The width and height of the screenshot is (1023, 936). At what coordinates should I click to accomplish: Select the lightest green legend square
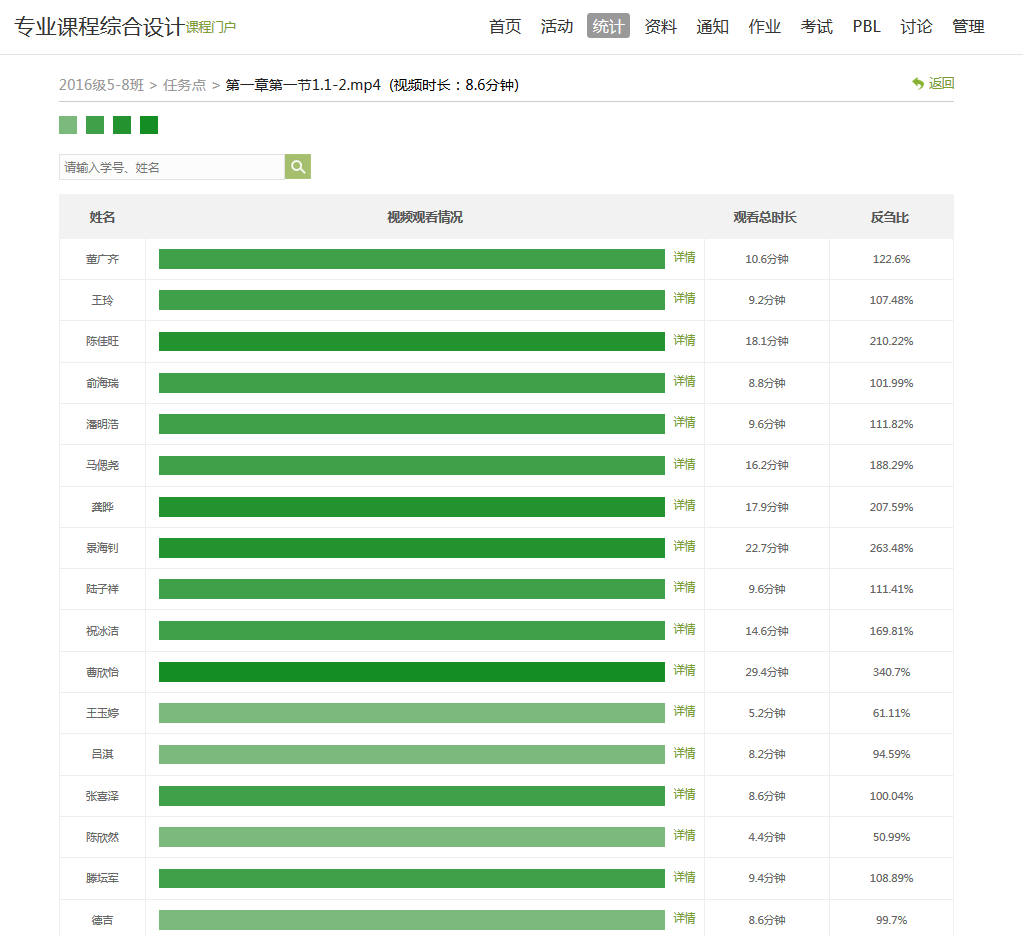click(68, 125)
